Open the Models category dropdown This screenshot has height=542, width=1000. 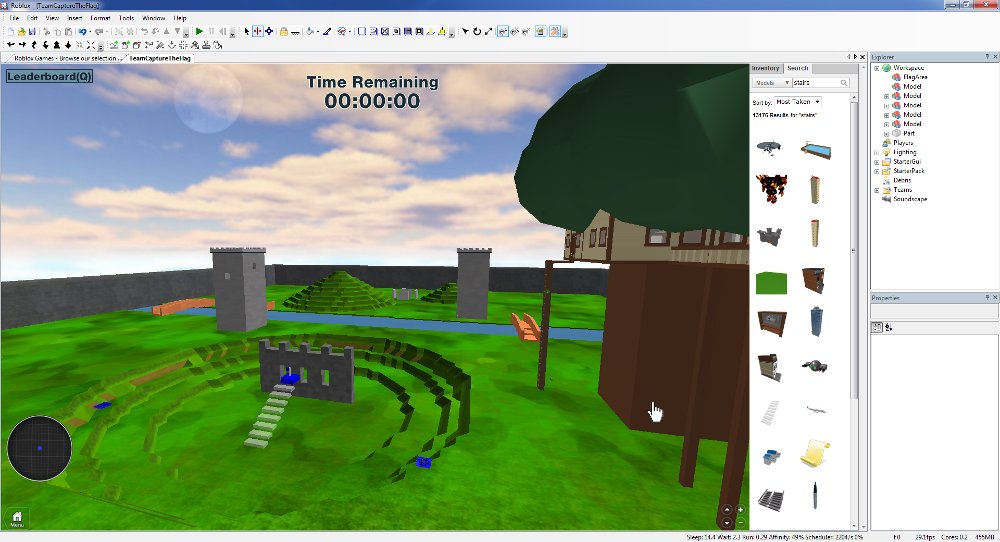pos(771,83)
